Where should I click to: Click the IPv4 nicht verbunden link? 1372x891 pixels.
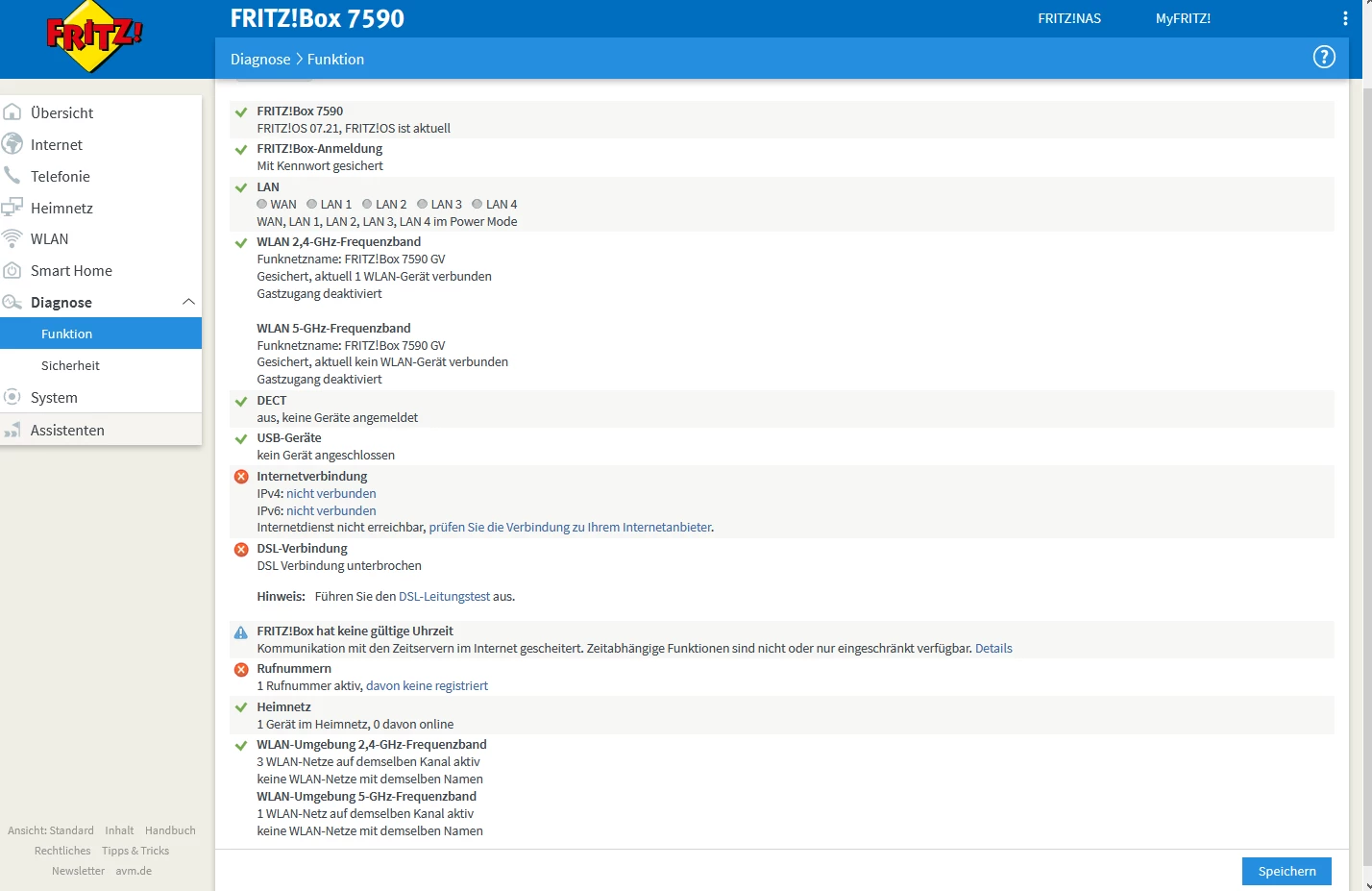pyautogui.click(x=331, y=493)
